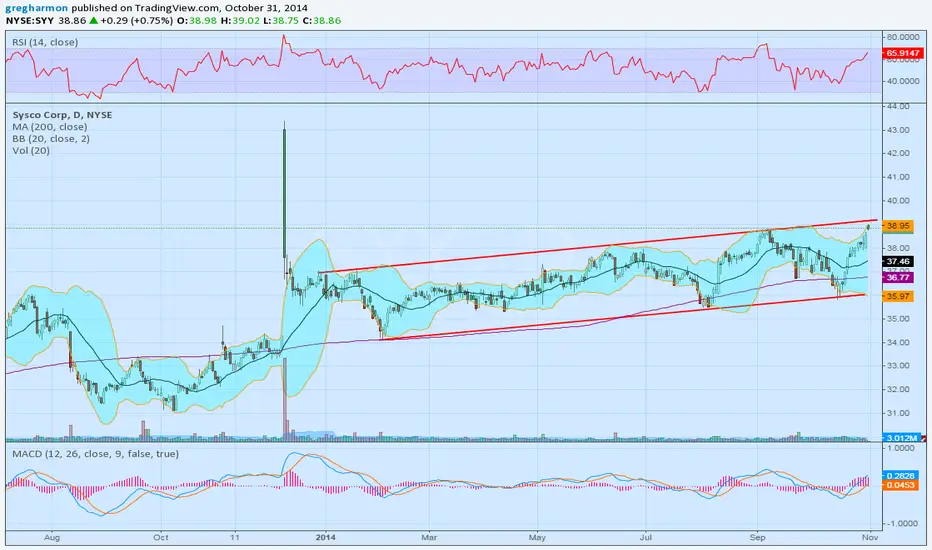The width and height of the screenshot is (932, 550).
Task: Click the BB (20, close, 2) indicator label
Action: pos(51,139)
